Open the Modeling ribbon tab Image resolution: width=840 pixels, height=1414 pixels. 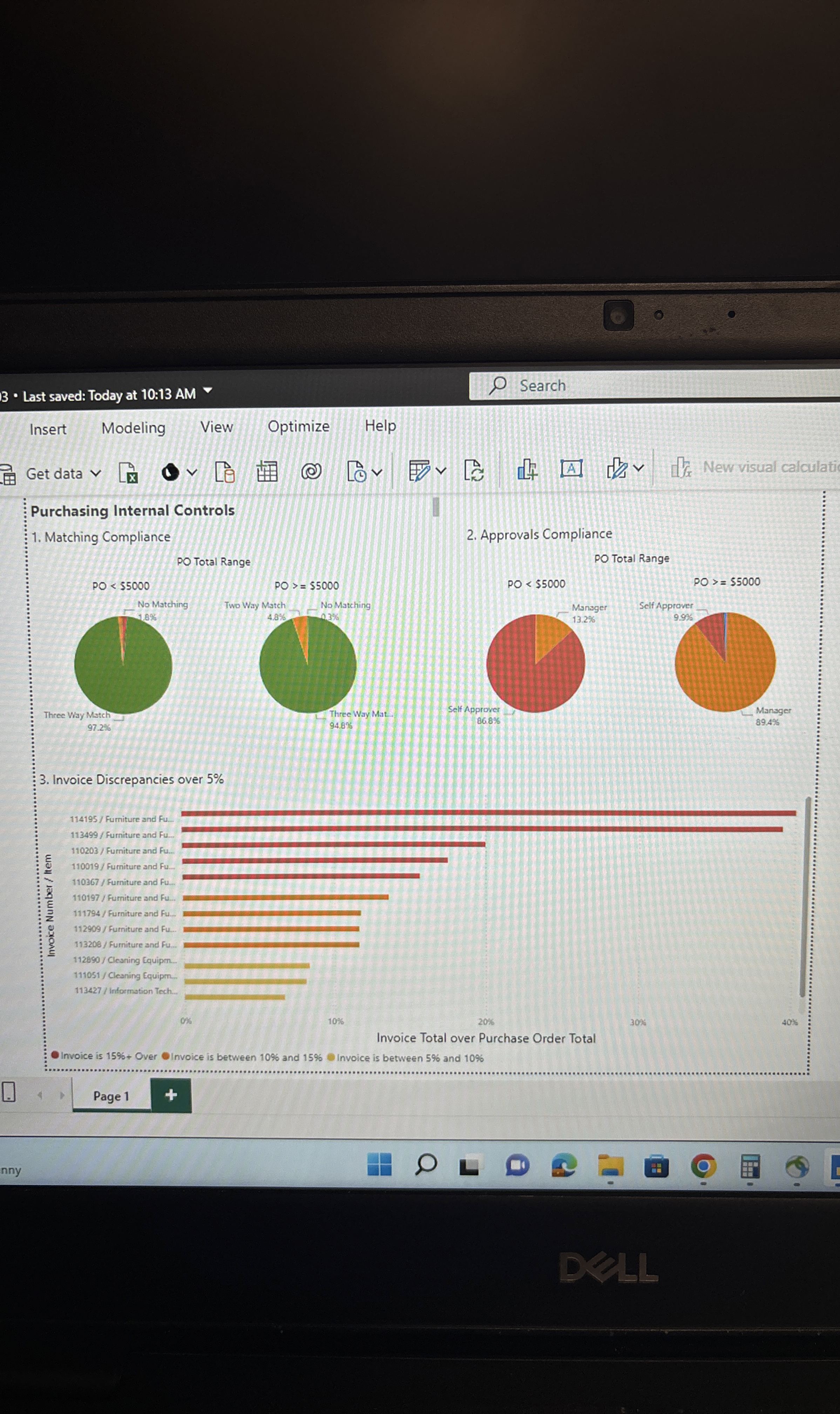[x=134, y=428]
